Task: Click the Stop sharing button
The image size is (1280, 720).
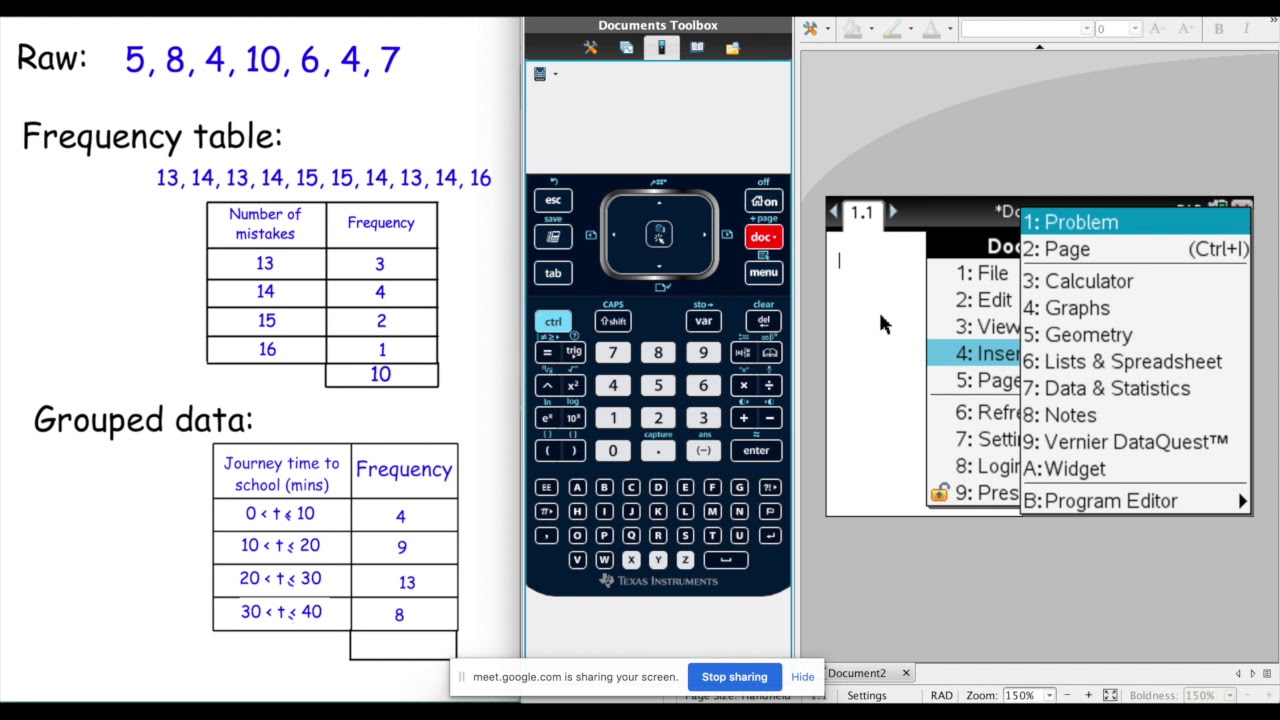Action: click(734, 677)
